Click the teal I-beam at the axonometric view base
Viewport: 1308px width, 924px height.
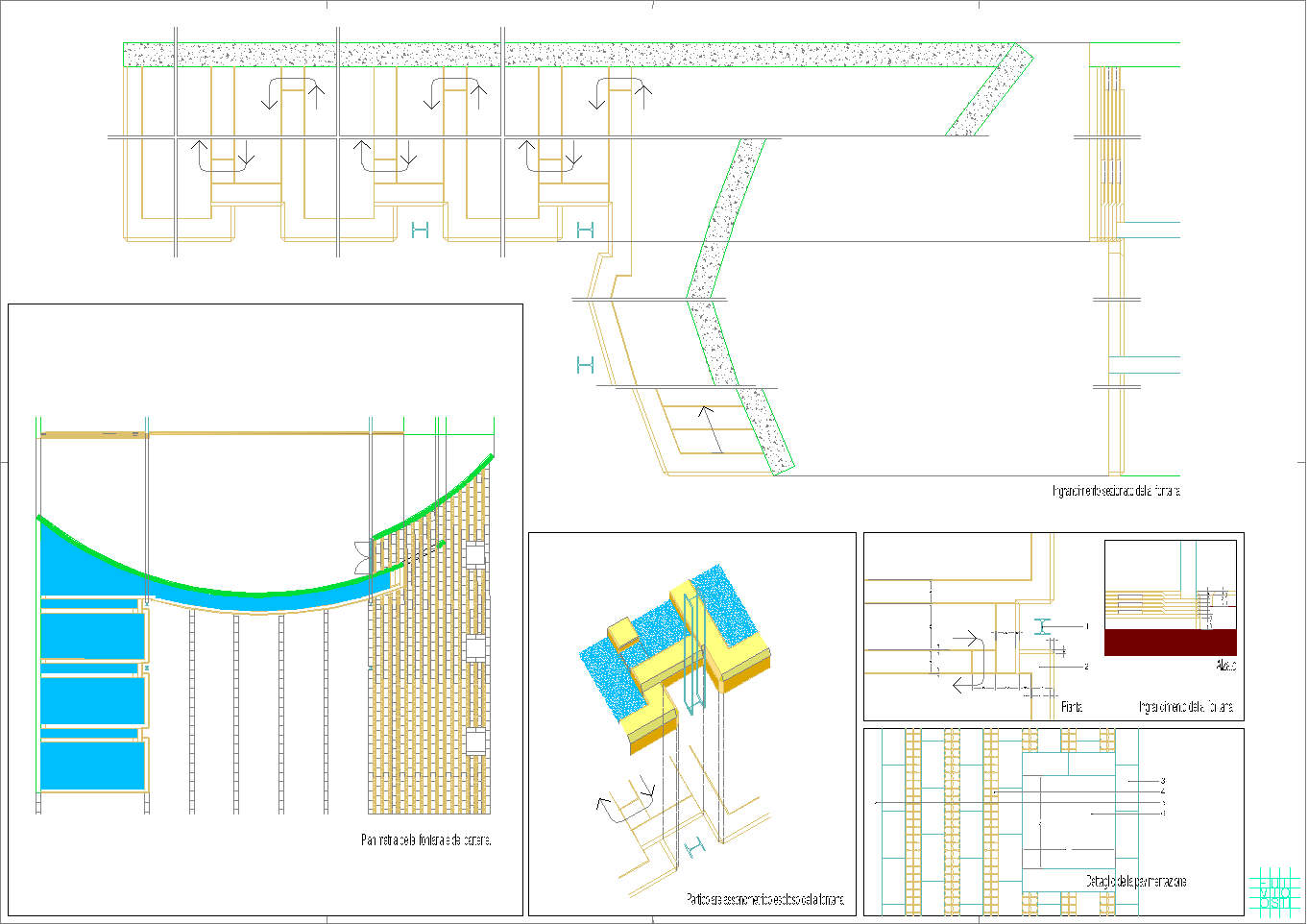tap(695, 846)
